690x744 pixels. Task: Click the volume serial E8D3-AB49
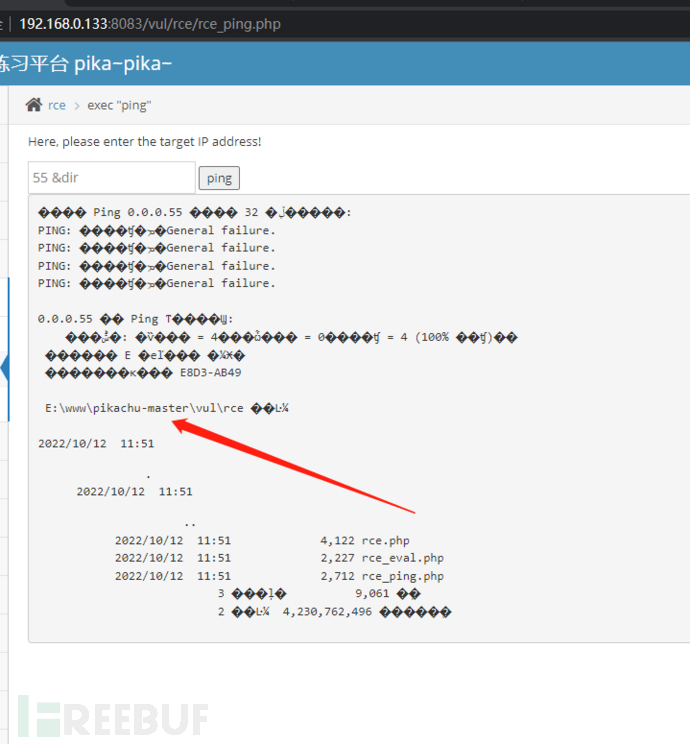211,372
